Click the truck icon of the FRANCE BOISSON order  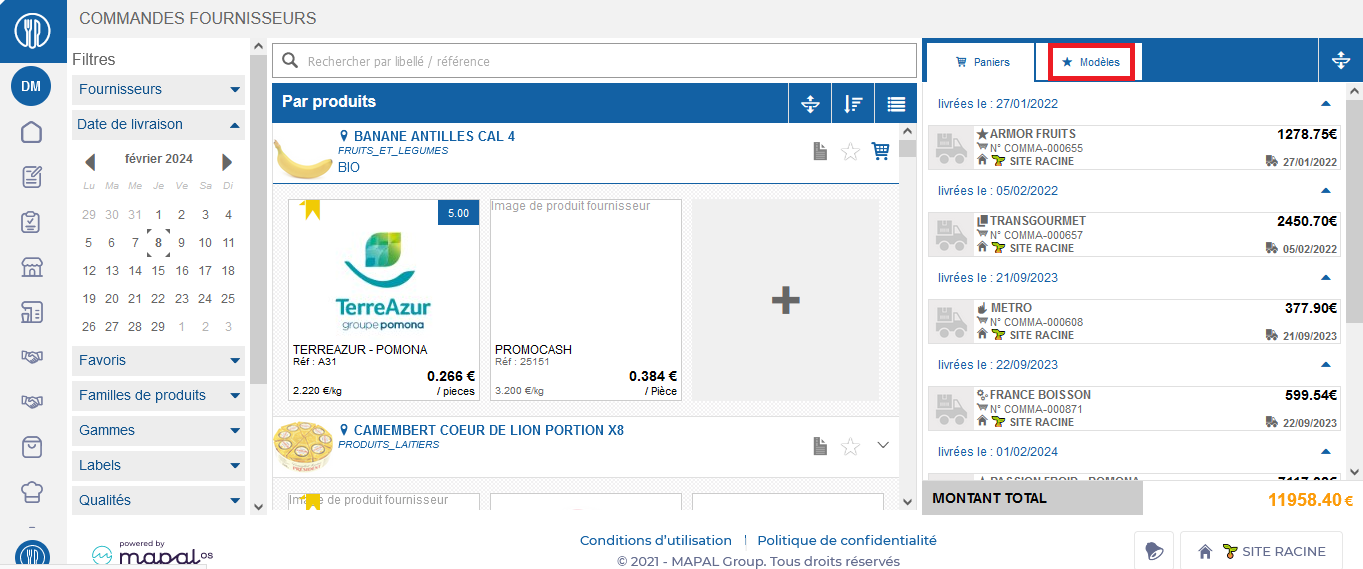point(950,409)
